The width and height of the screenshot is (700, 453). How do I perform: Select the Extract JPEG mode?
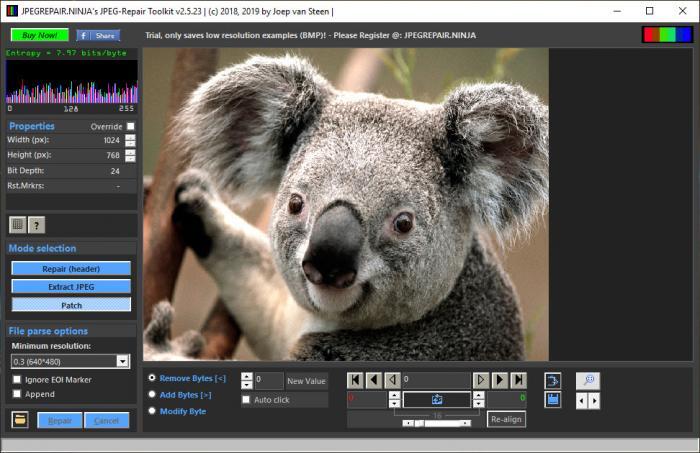pyautogui.click(x=71, y=286)
